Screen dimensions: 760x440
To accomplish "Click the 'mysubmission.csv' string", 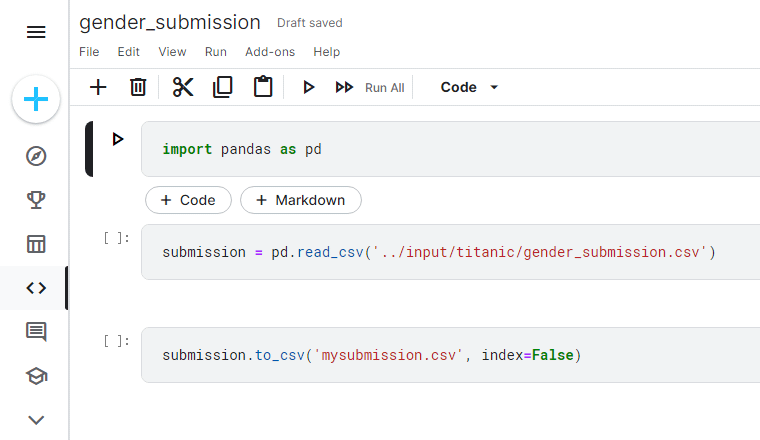I will tap(388, 355).
